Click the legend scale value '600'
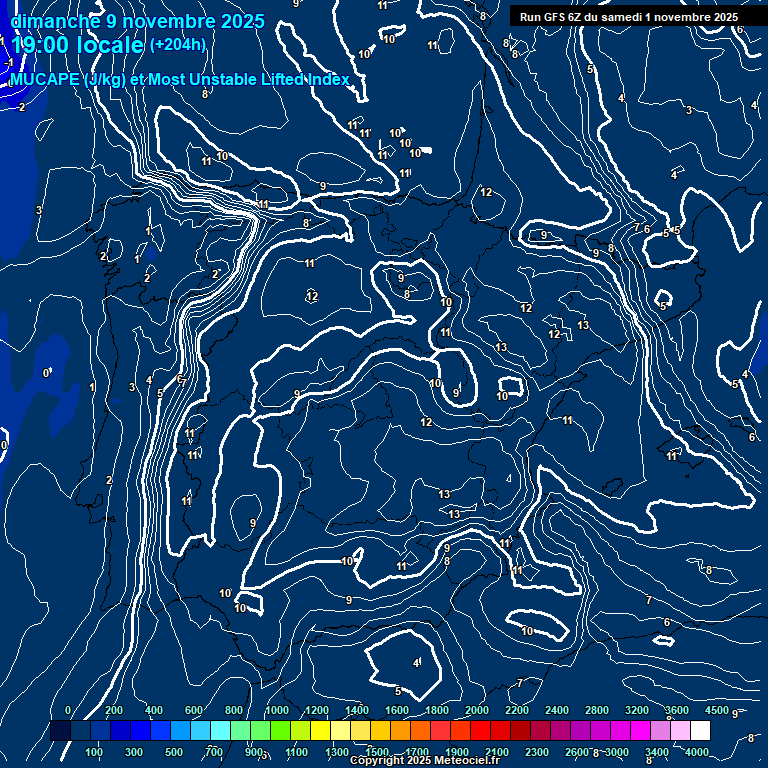 pos(193,710)
